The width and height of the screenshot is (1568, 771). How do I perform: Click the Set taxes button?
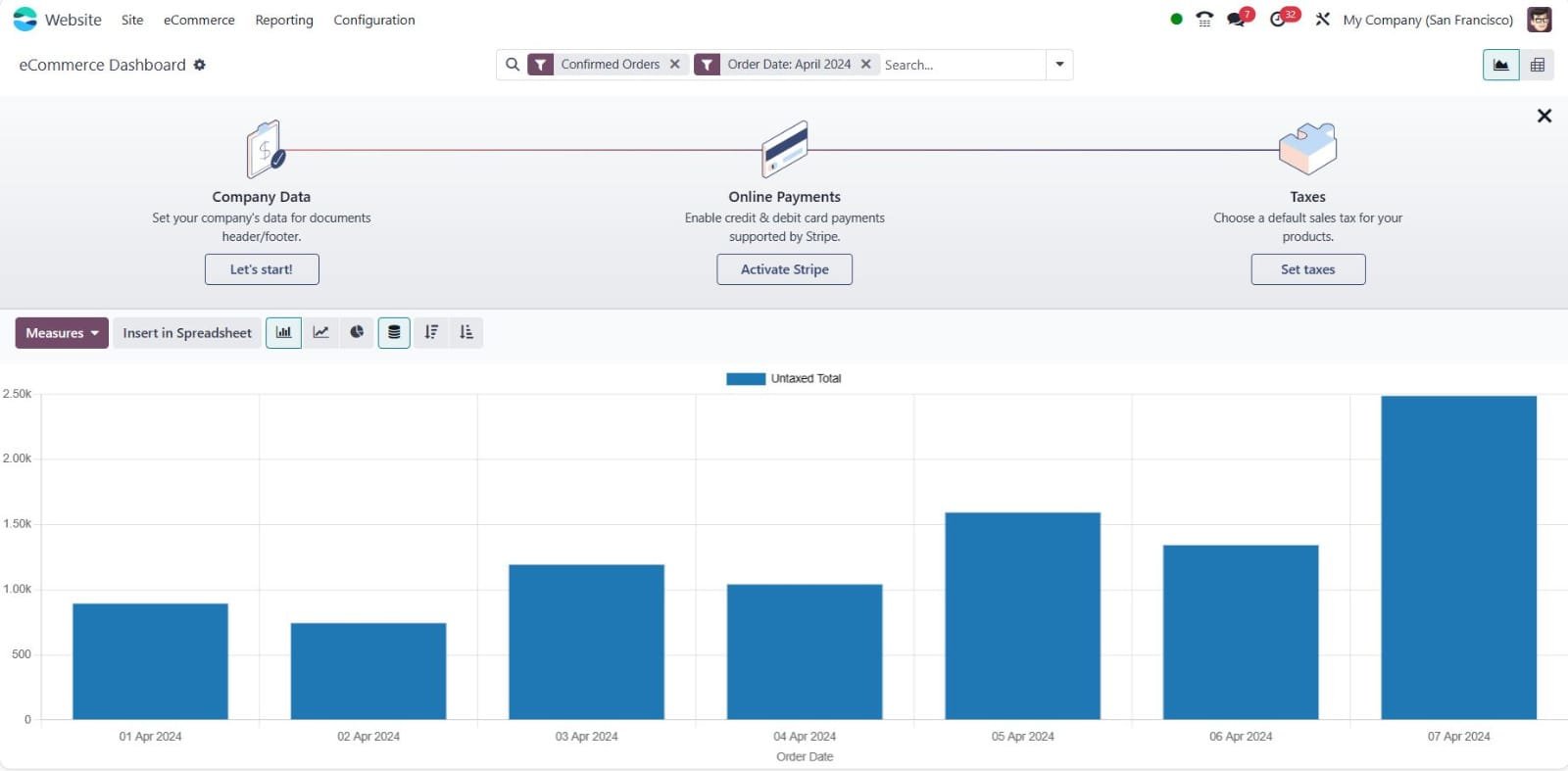[1308, 269]
